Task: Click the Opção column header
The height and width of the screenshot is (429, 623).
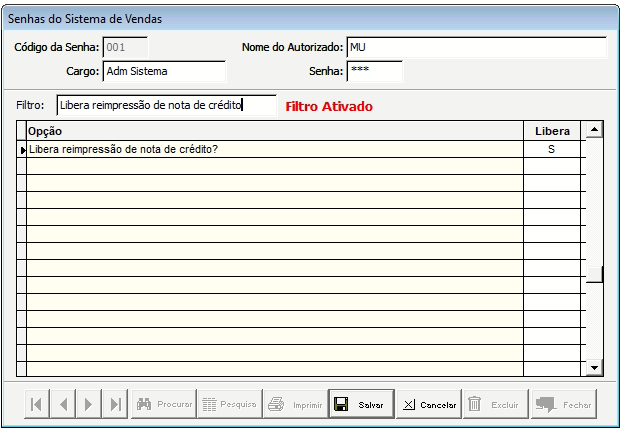Action: tap(275, 131)
